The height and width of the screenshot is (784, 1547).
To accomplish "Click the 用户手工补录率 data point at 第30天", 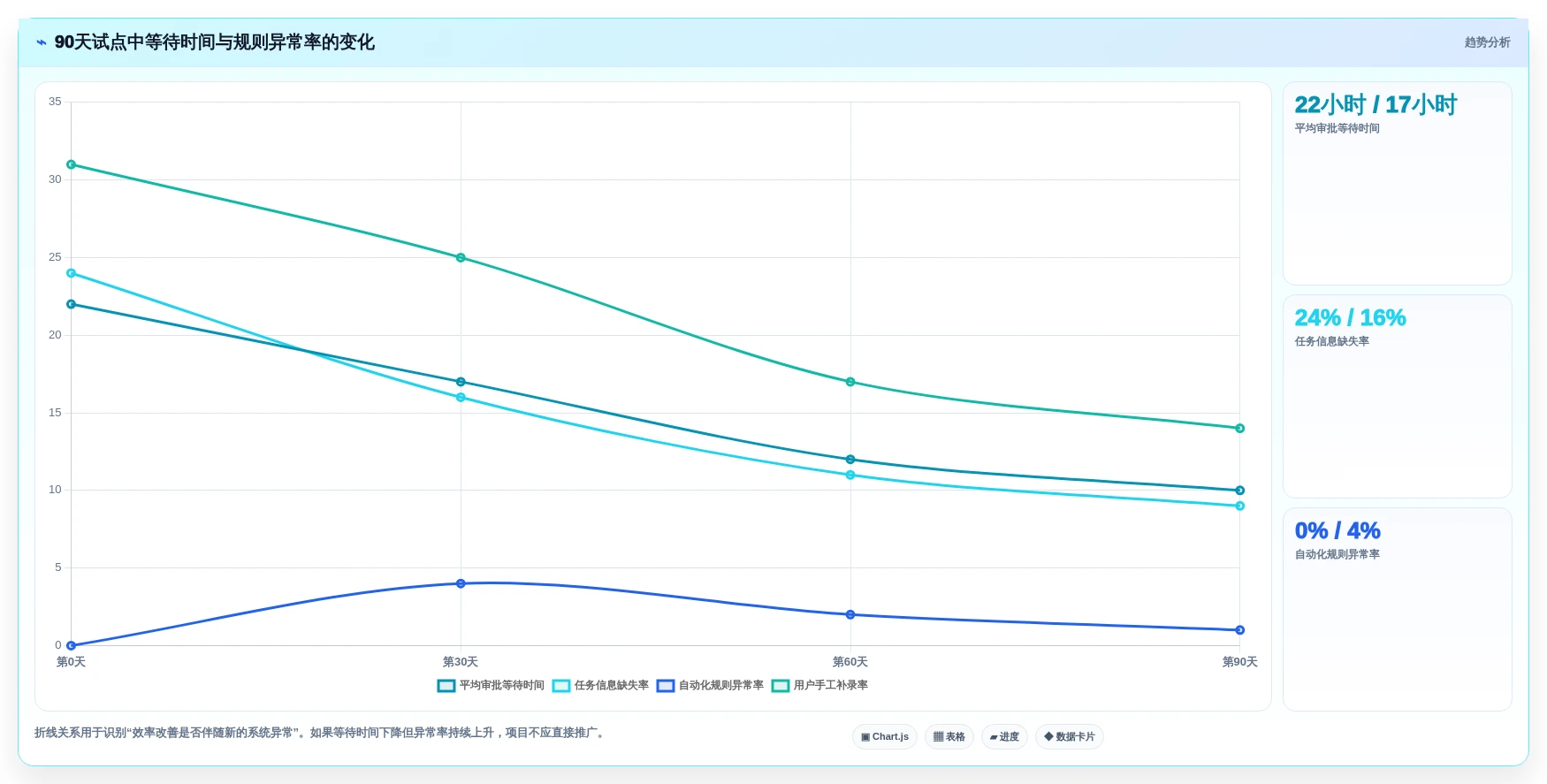I will point(461,258).
